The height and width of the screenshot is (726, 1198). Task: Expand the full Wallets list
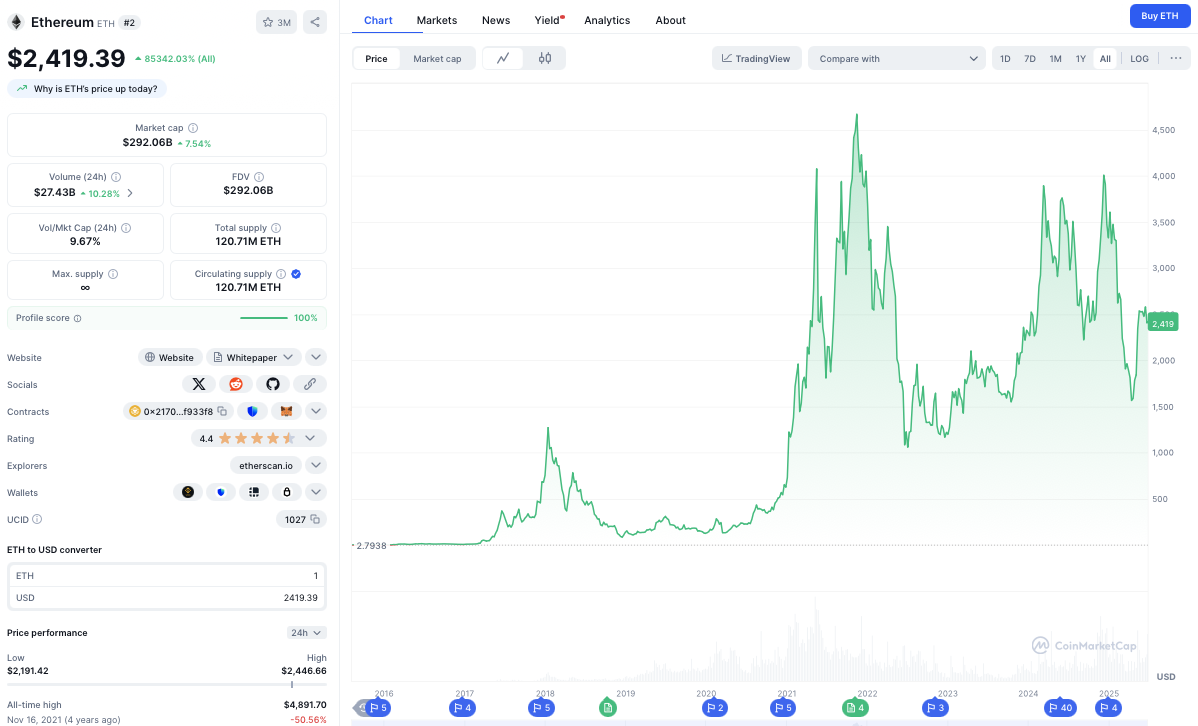316,492
